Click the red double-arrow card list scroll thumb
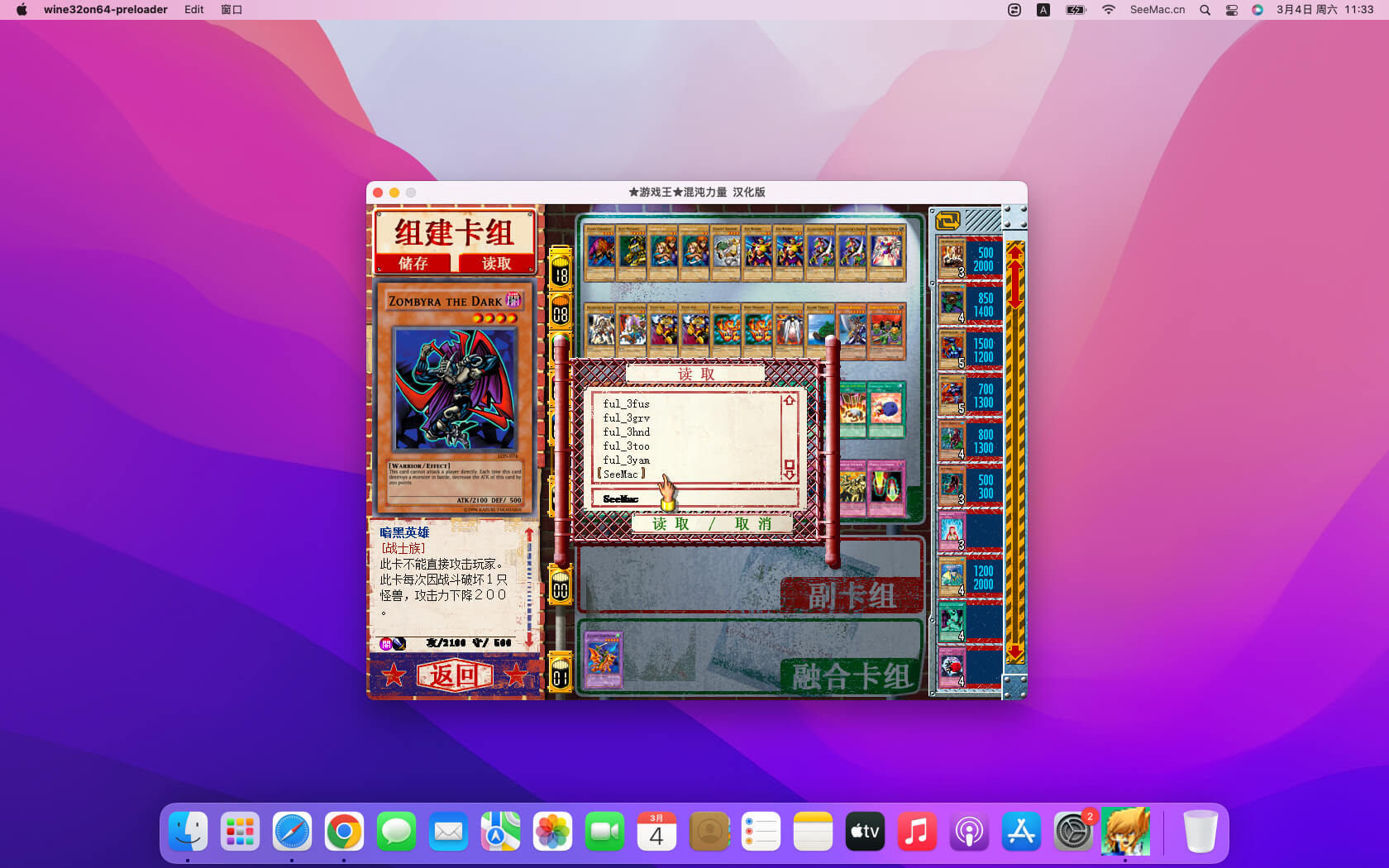This screenshot has height=868, width=1389. coord(1015,284)
